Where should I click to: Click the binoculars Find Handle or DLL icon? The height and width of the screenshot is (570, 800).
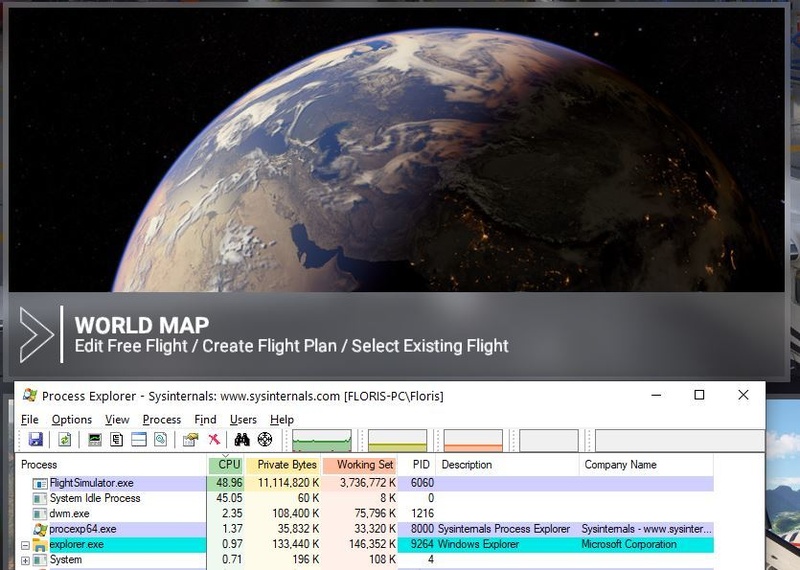(242, 439)
